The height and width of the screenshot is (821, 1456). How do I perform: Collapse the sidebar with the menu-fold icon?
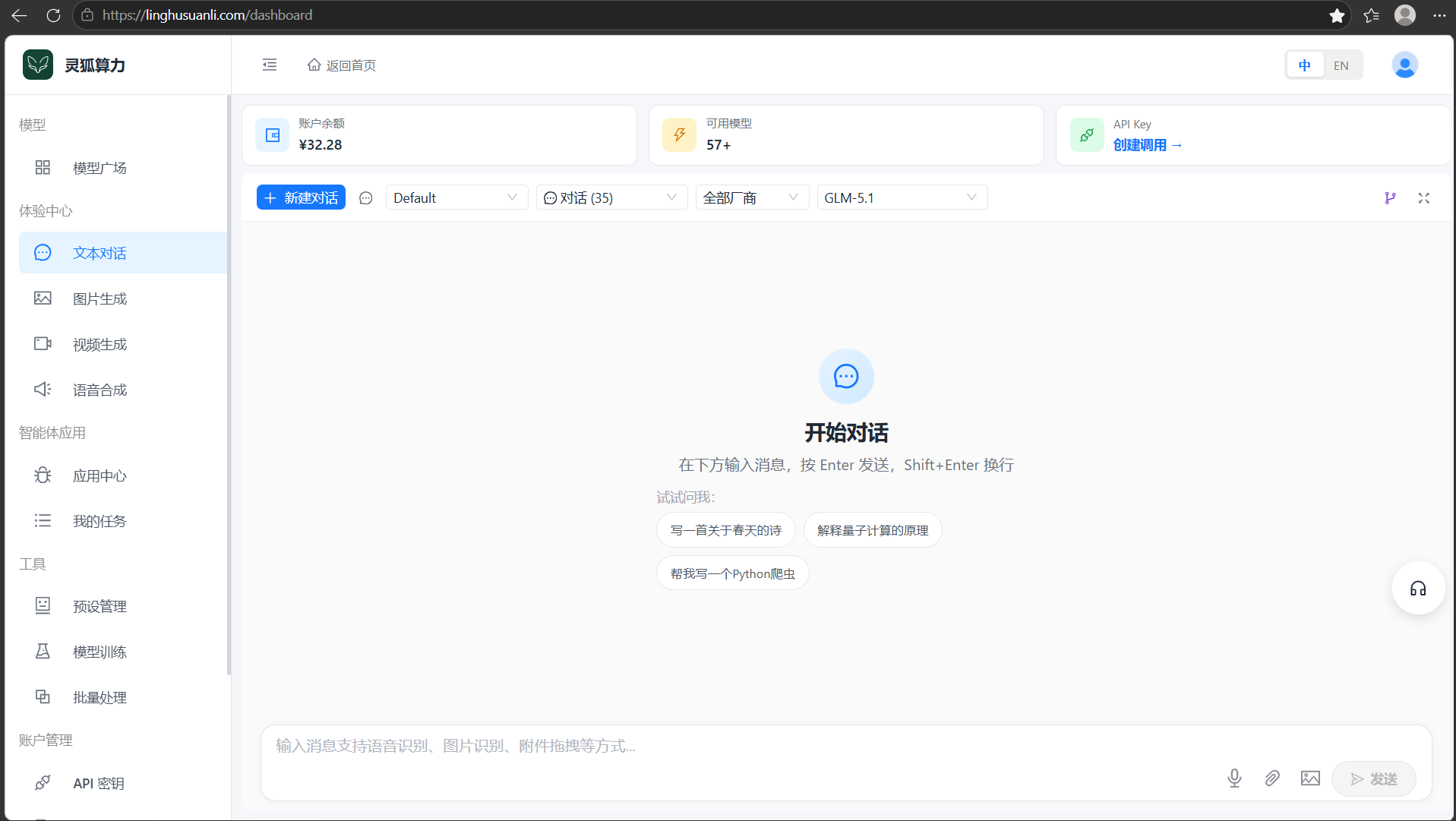coord(270,65)
